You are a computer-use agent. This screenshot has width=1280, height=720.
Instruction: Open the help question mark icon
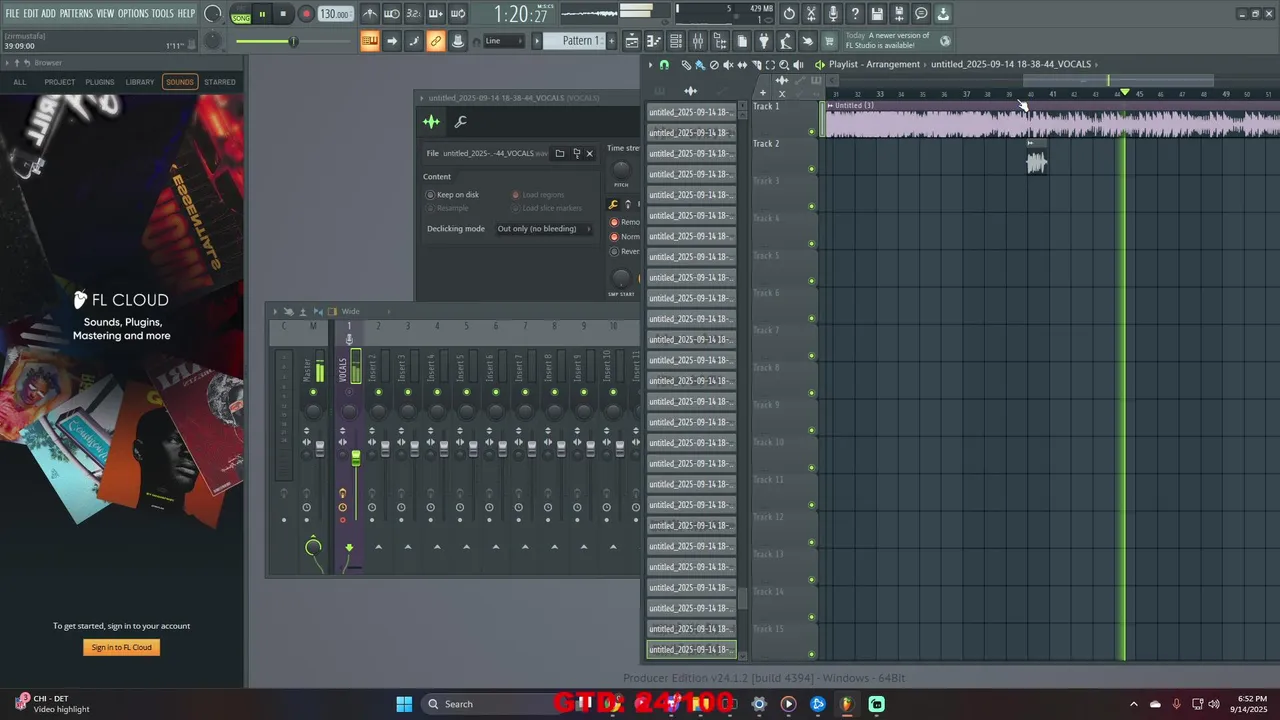pyautogui.click(x=855, y=14)
